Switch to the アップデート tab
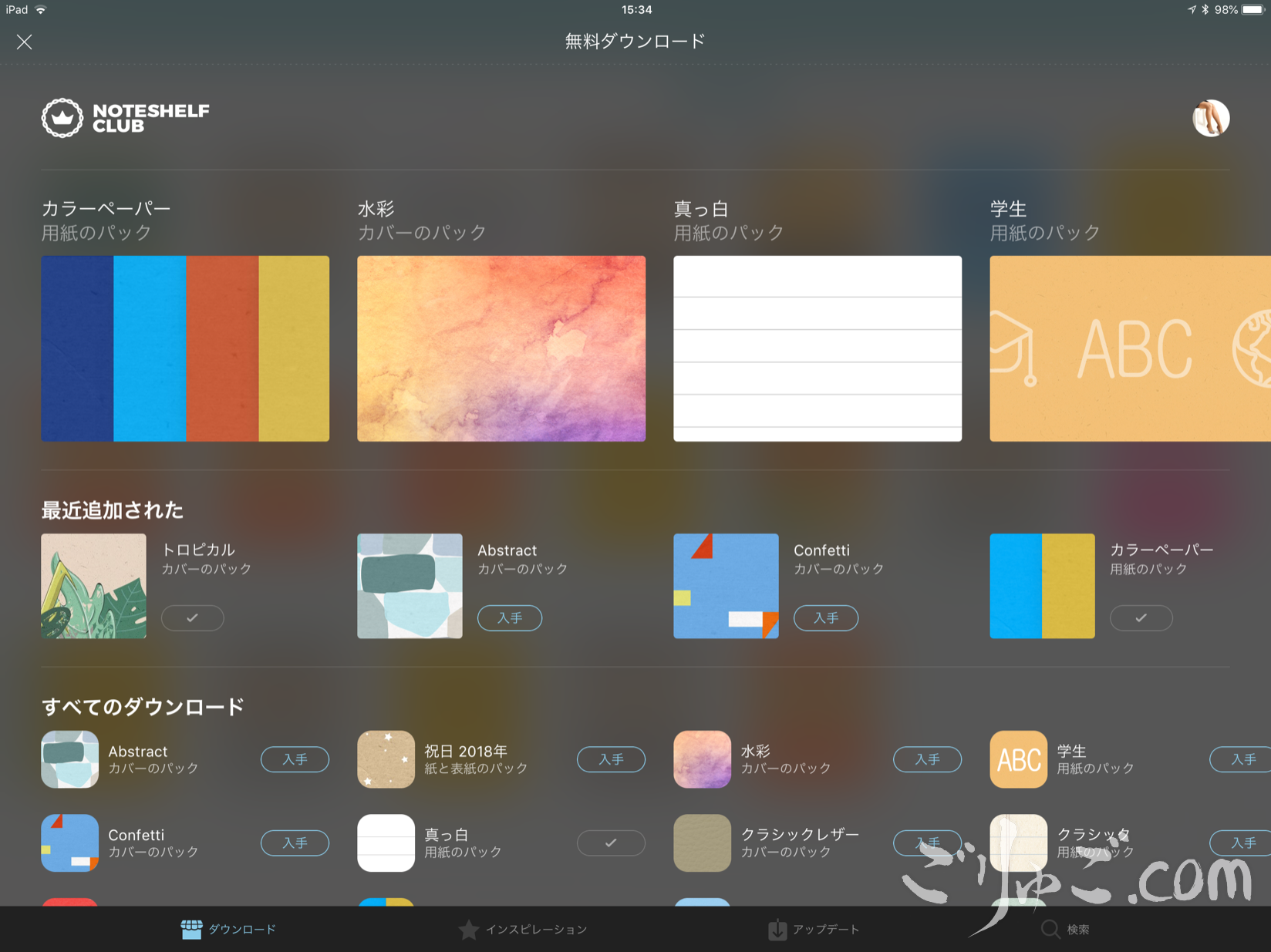This screenshot has width=1271, height=952. pyautogui.click(x=814, y=930)
